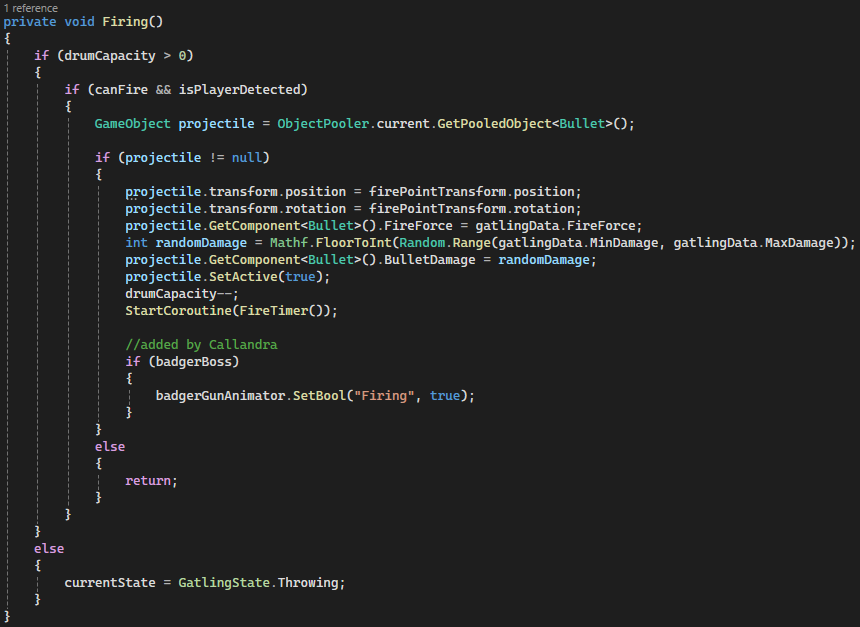The height and width of the screenshot is (627, 860).
Task: Click Throwing enum value
Action: coord(308,583)
